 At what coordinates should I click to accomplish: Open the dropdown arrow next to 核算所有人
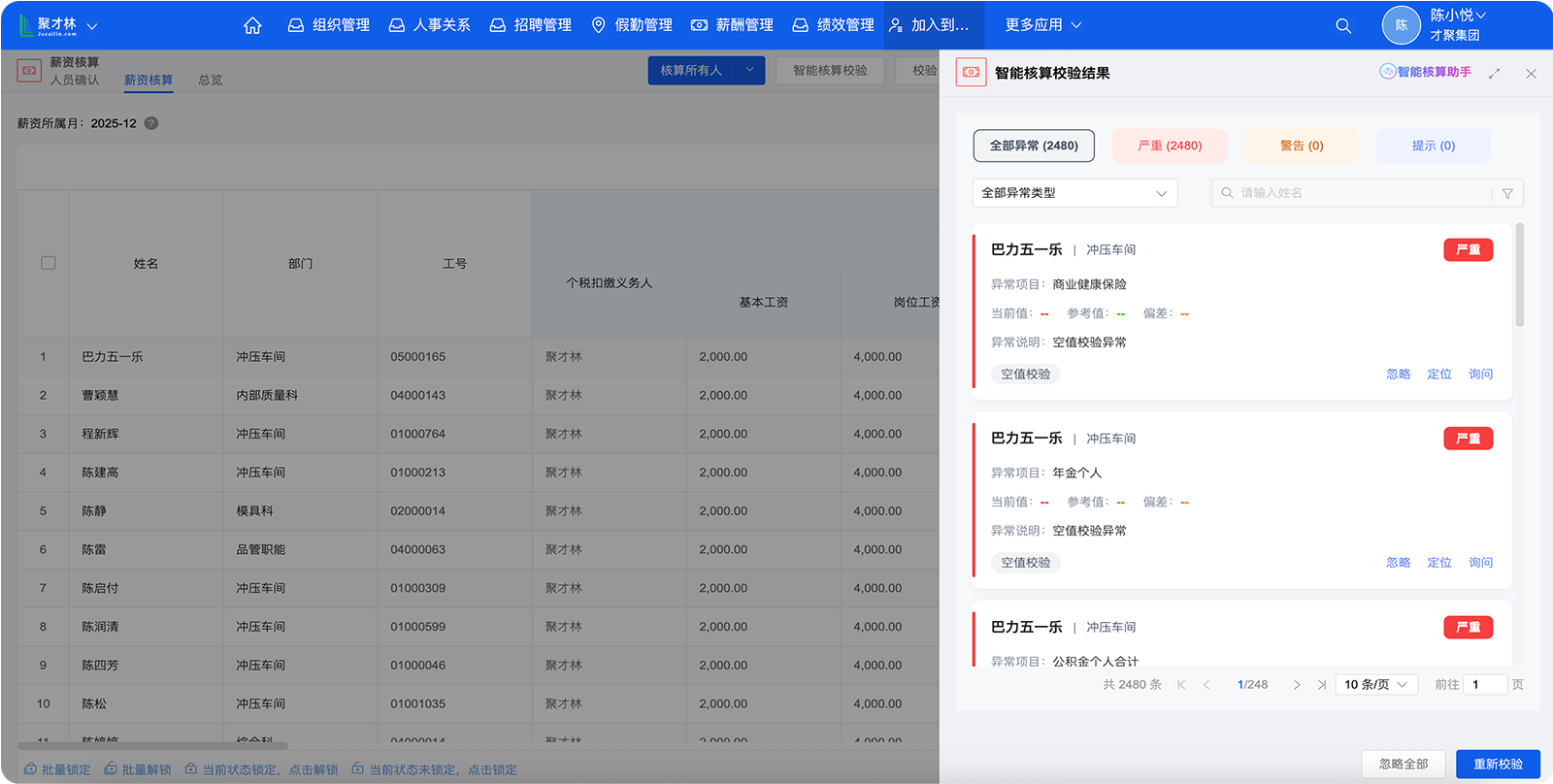click(x=750, y=70)
